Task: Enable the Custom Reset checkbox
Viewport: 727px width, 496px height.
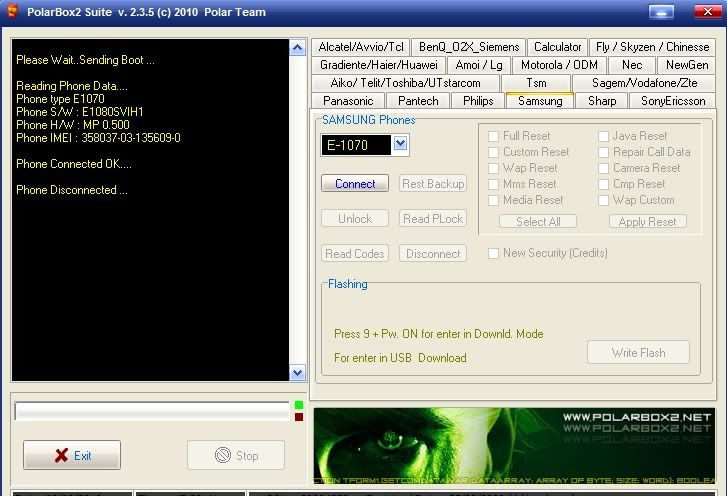Action: (x=493, y=152)
